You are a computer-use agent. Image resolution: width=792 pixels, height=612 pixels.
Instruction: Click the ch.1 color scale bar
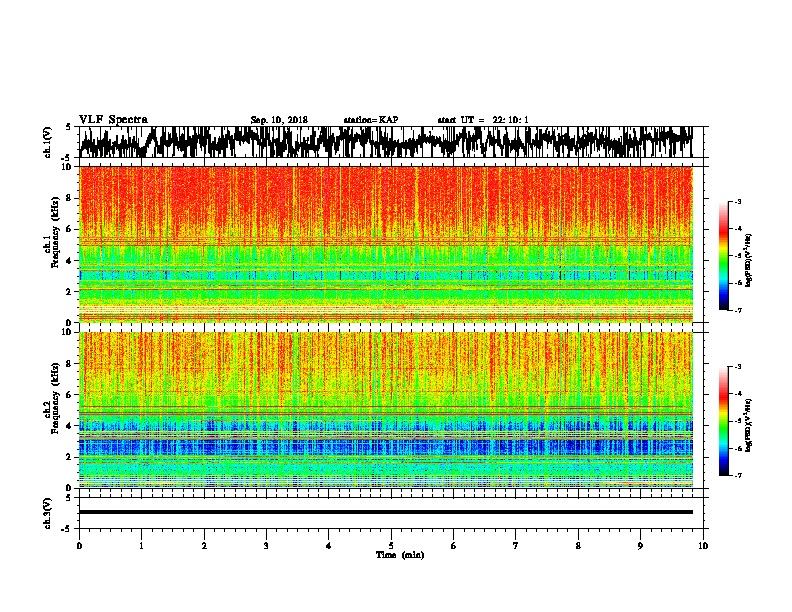[x=724, y=256]
